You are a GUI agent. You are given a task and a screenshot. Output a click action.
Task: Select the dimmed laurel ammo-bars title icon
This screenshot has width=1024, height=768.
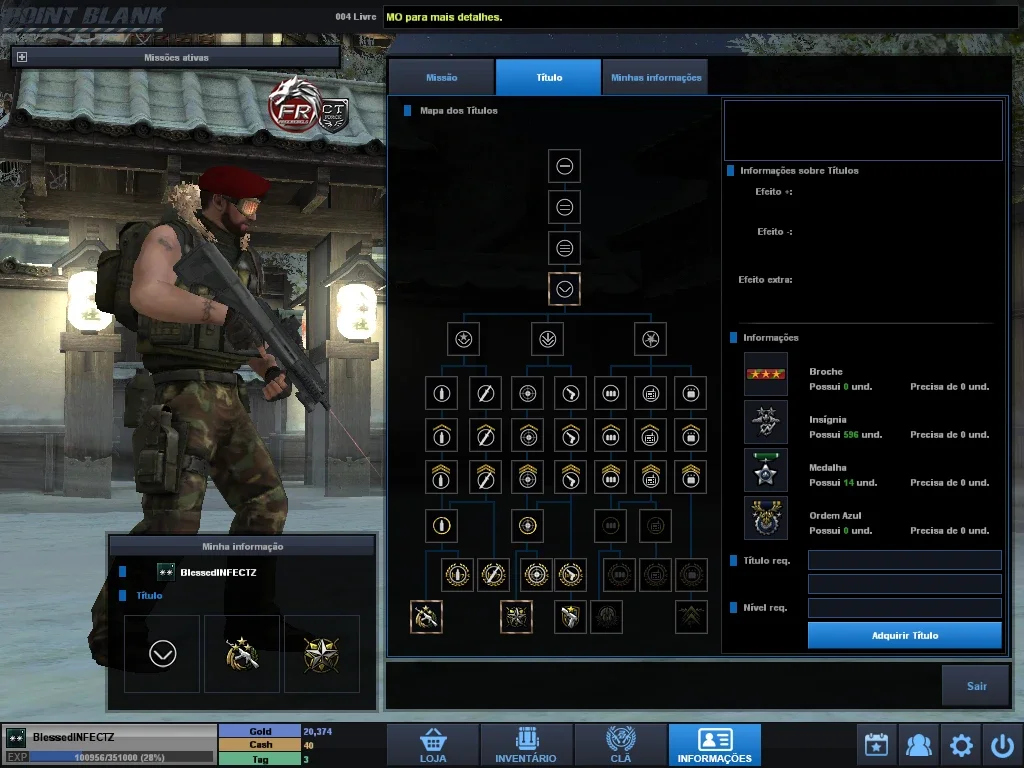click(619, 575)
